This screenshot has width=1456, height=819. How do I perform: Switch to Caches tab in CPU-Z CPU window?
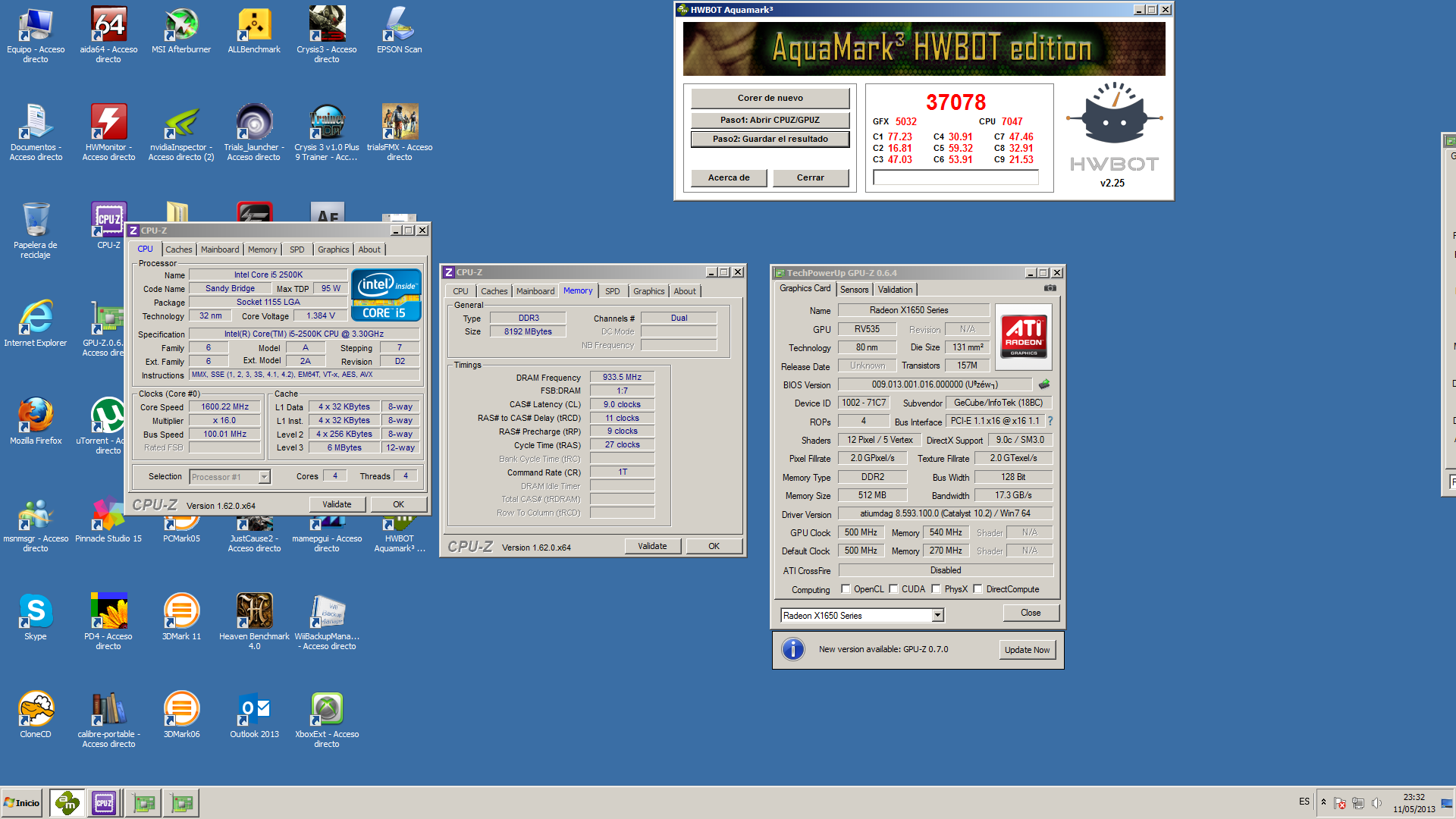[x=179, y=249]
